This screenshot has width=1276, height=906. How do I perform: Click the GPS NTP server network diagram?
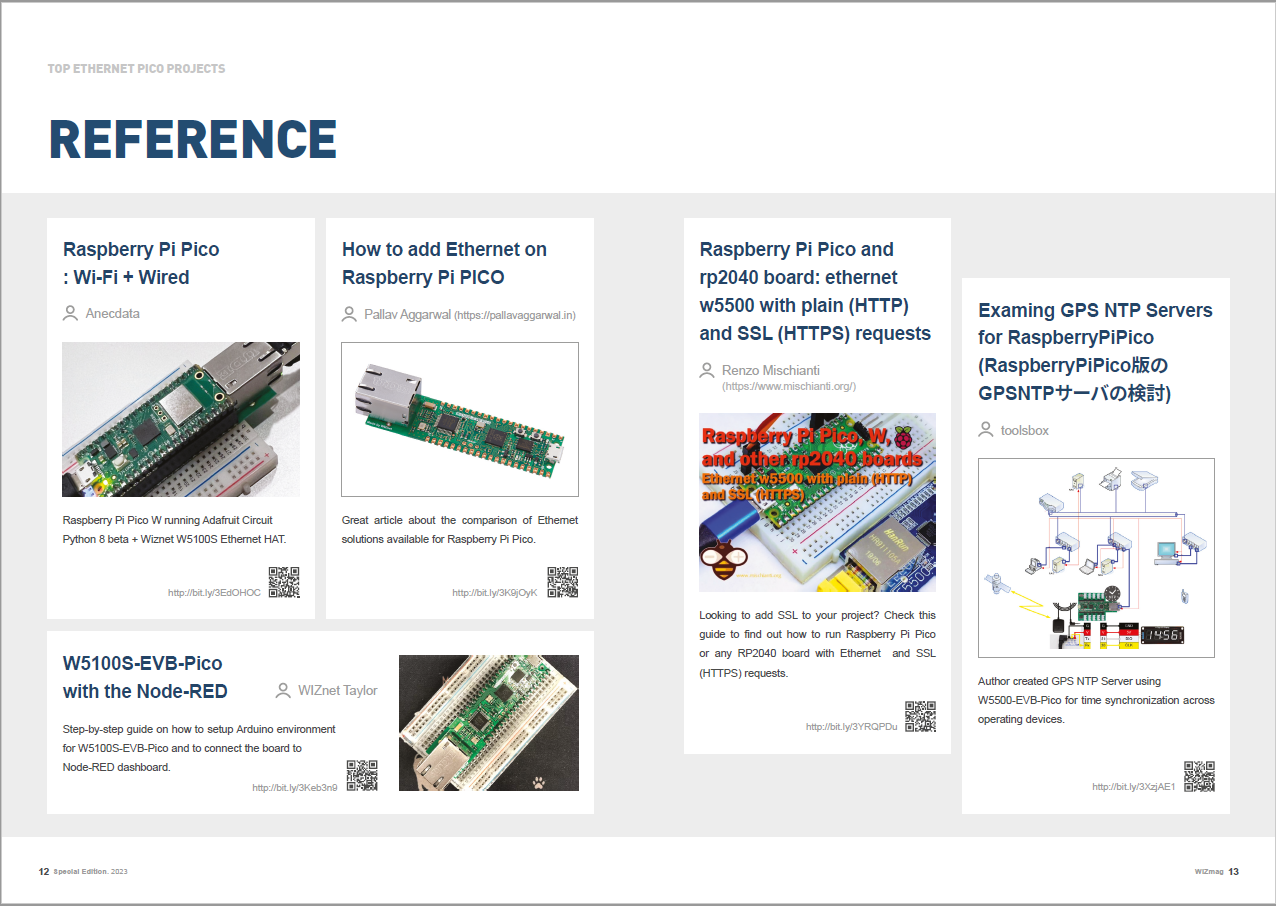coord(1096,558)
